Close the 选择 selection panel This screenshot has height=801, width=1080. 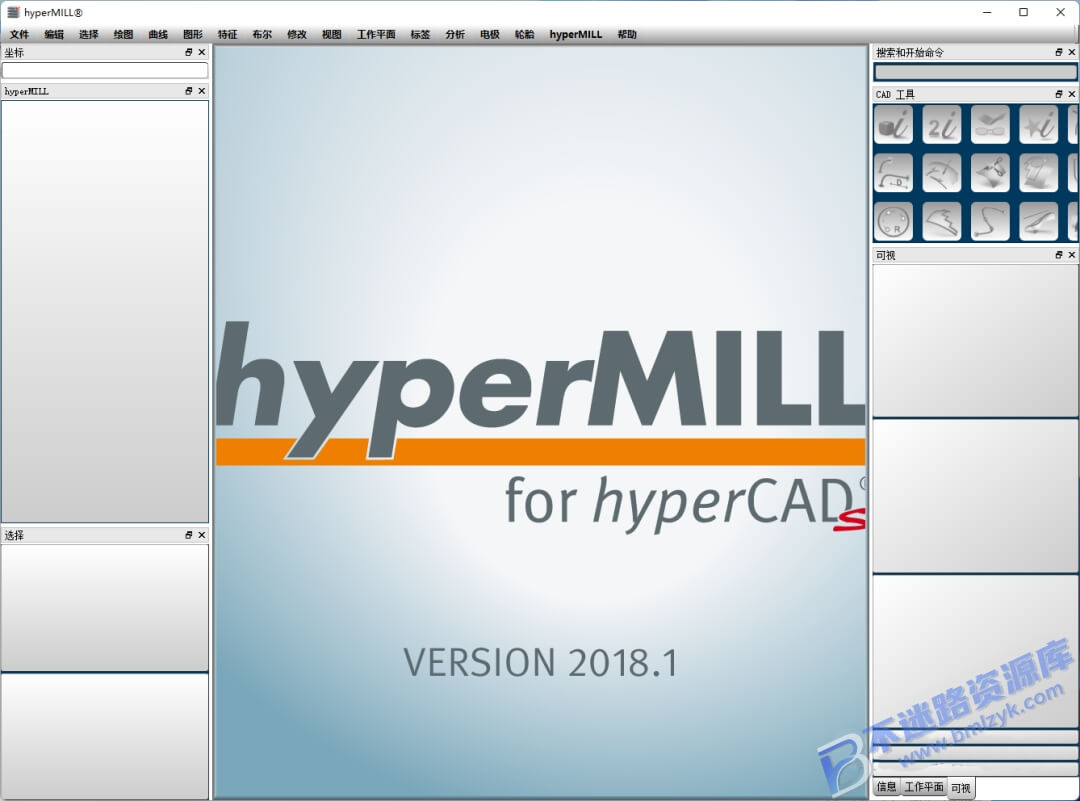coord(202,535)
